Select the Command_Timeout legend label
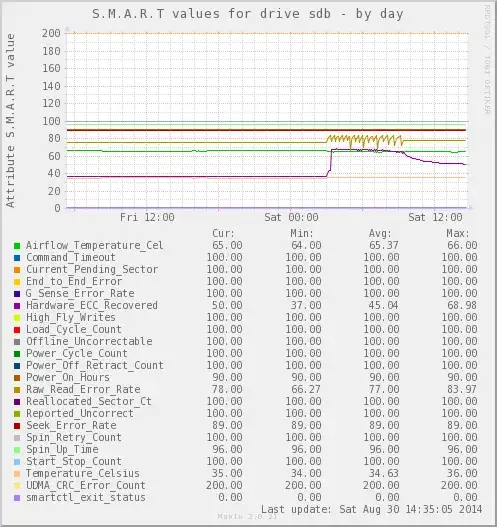 71,257
